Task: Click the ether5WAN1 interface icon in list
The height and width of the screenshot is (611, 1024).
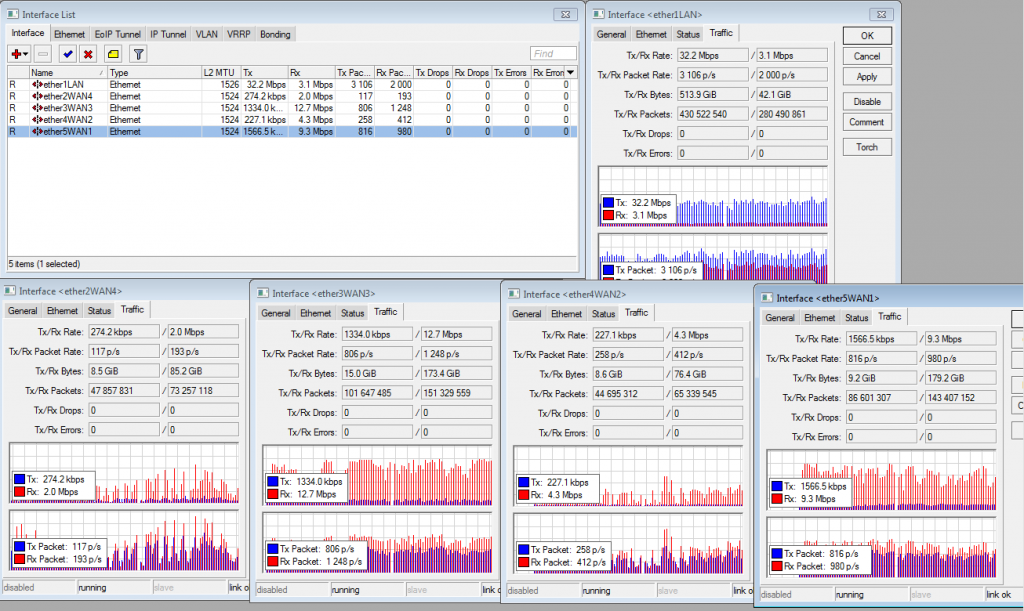Action: point(37,132)
